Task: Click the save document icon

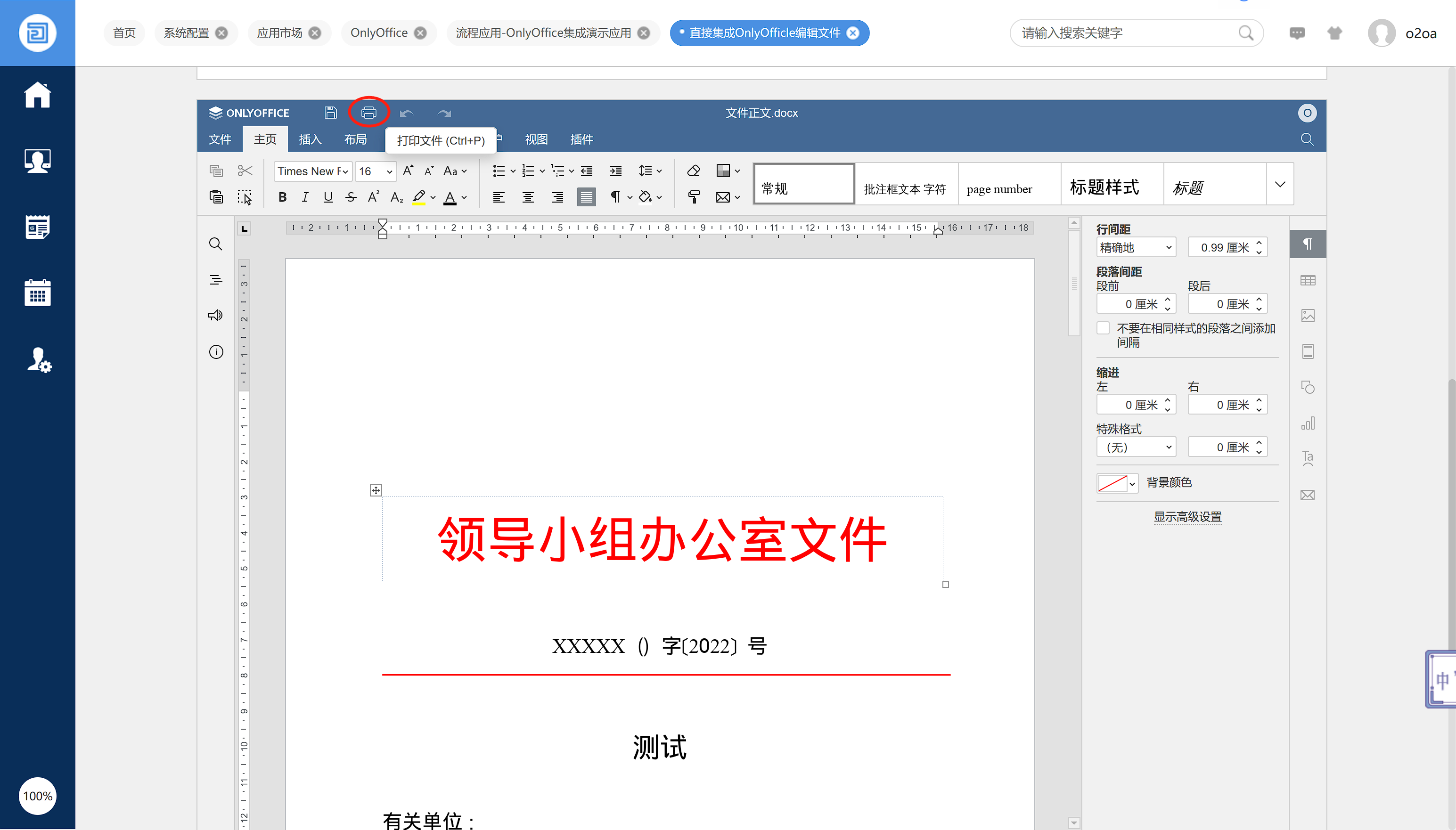Action: coord(330,112)
